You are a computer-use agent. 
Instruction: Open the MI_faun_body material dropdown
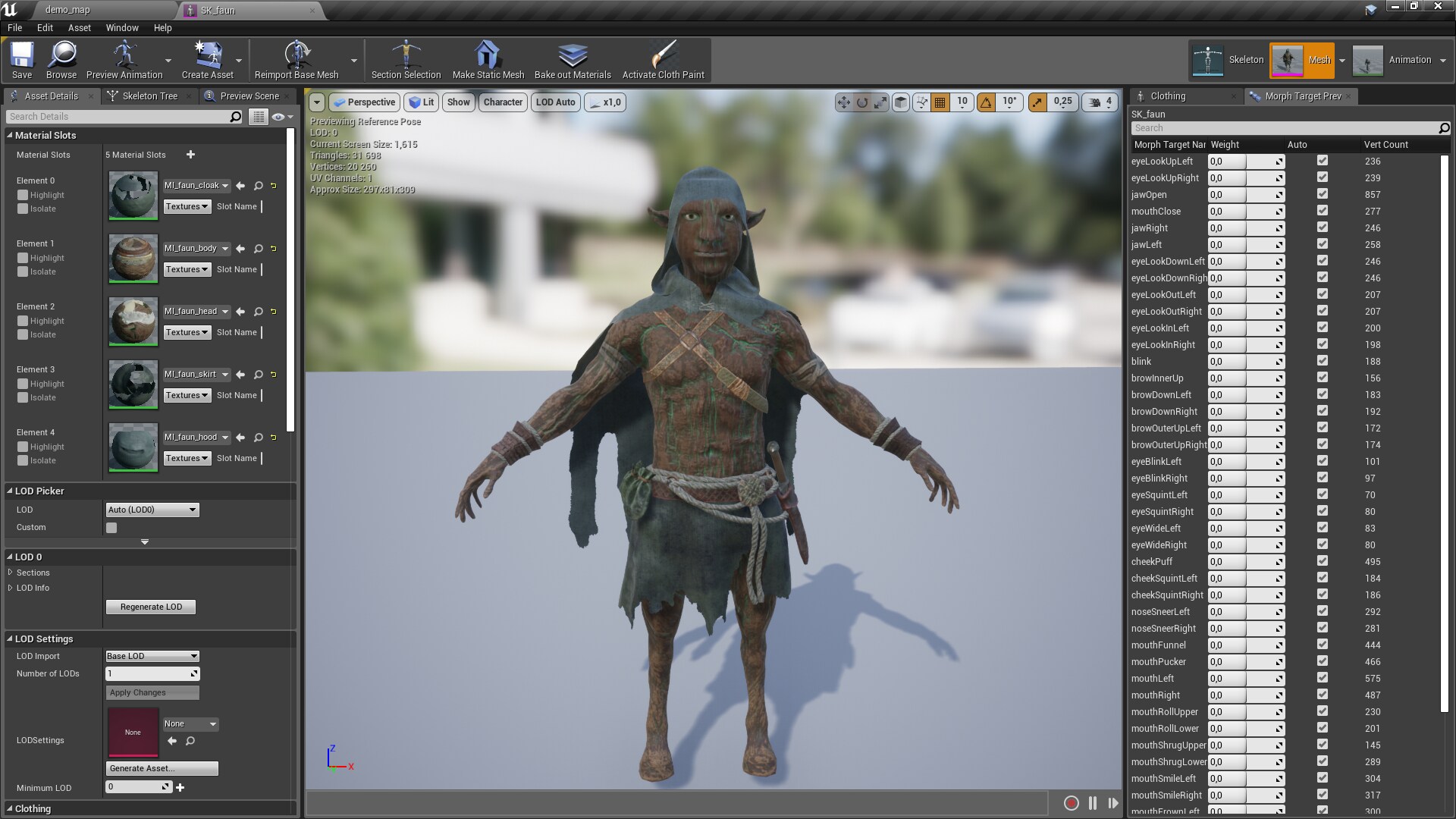pos(195,248)
